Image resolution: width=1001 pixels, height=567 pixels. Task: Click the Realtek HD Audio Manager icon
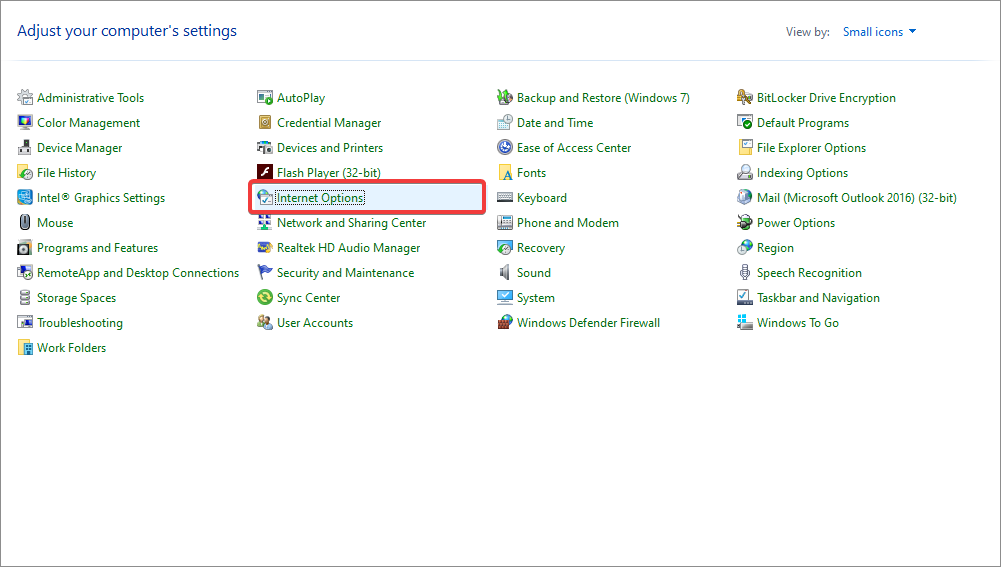[x=265, y=247]
